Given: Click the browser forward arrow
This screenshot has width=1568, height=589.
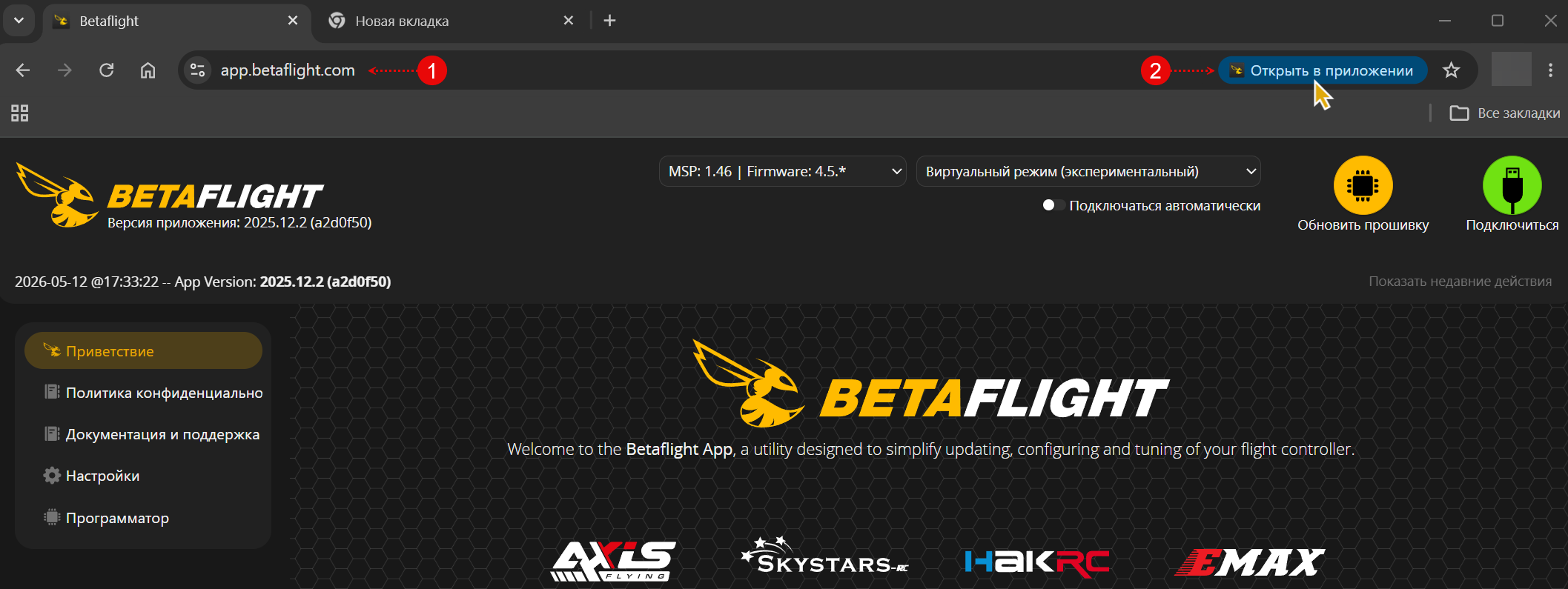Looking at the screenshot, I should pos(64,70).
